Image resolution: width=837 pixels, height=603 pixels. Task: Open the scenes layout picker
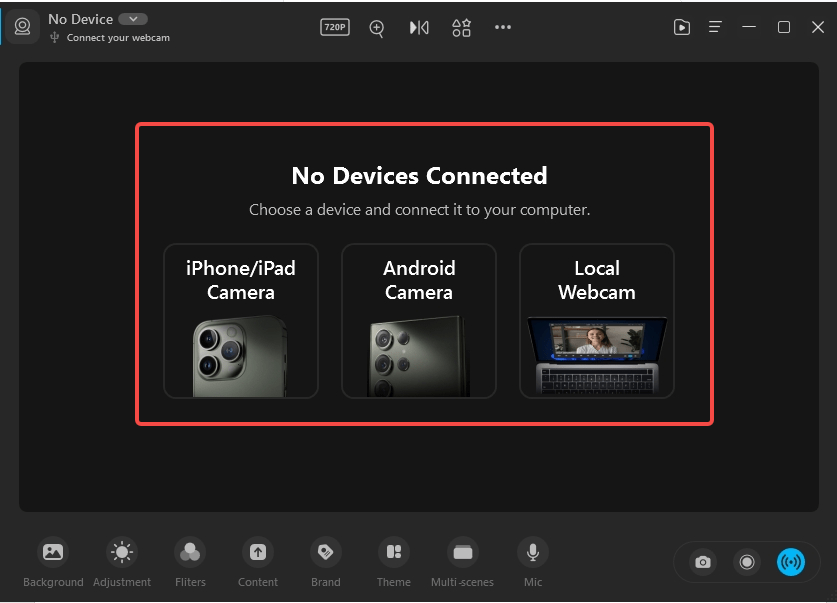pos(461,27)
